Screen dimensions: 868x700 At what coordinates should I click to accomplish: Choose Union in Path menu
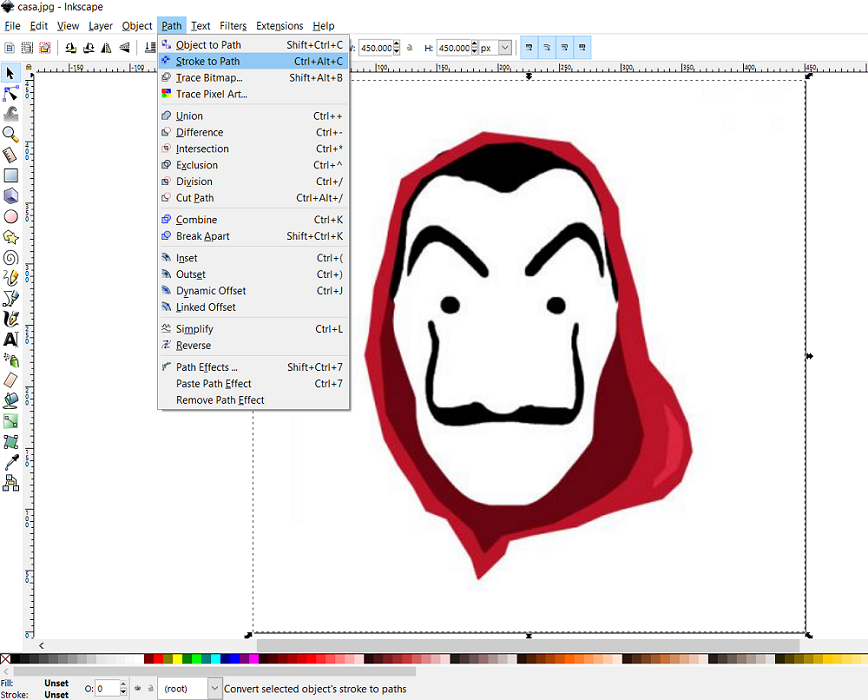(x=254, y=116)
